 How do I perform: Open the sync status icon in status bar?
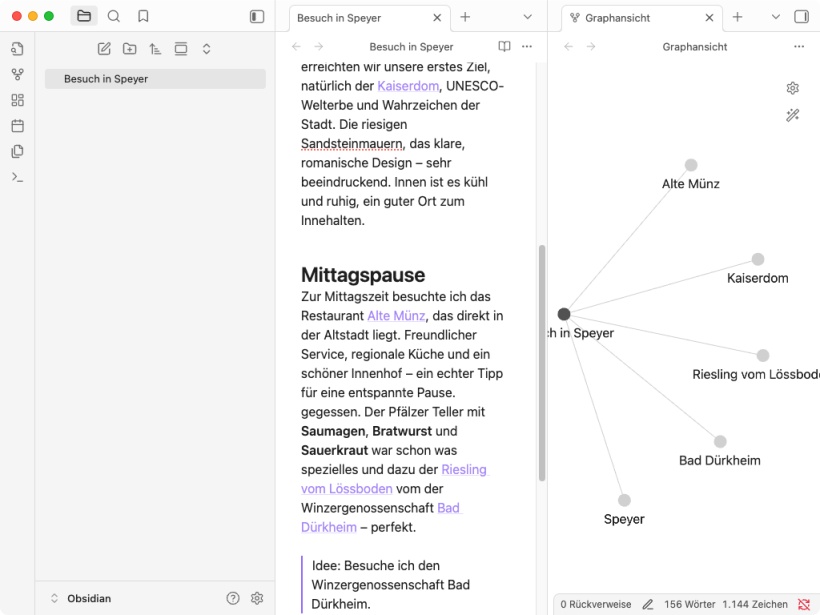click(x=804, y=604)
